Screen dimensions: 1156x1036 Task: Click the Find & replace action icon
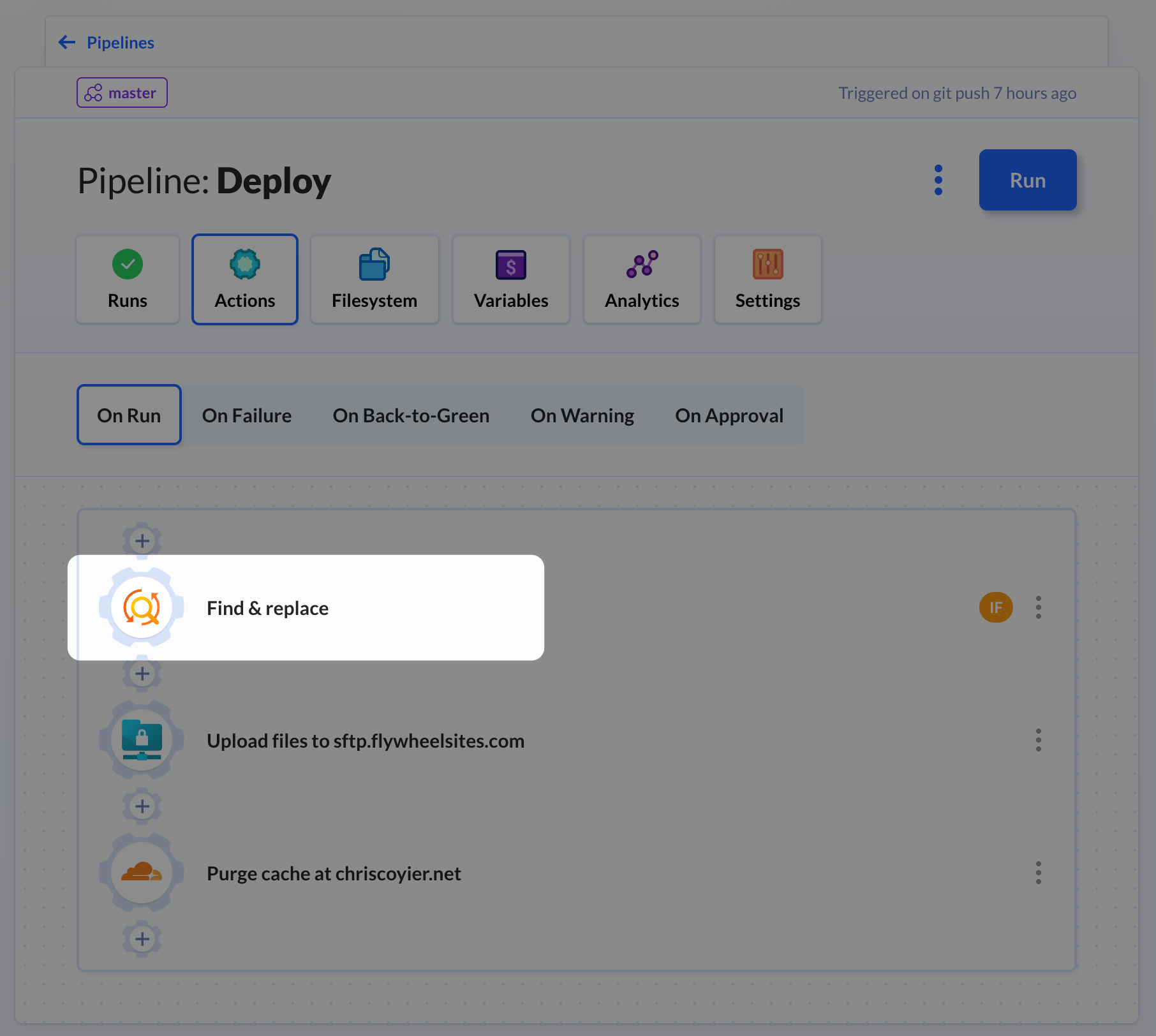pos(142,607)
